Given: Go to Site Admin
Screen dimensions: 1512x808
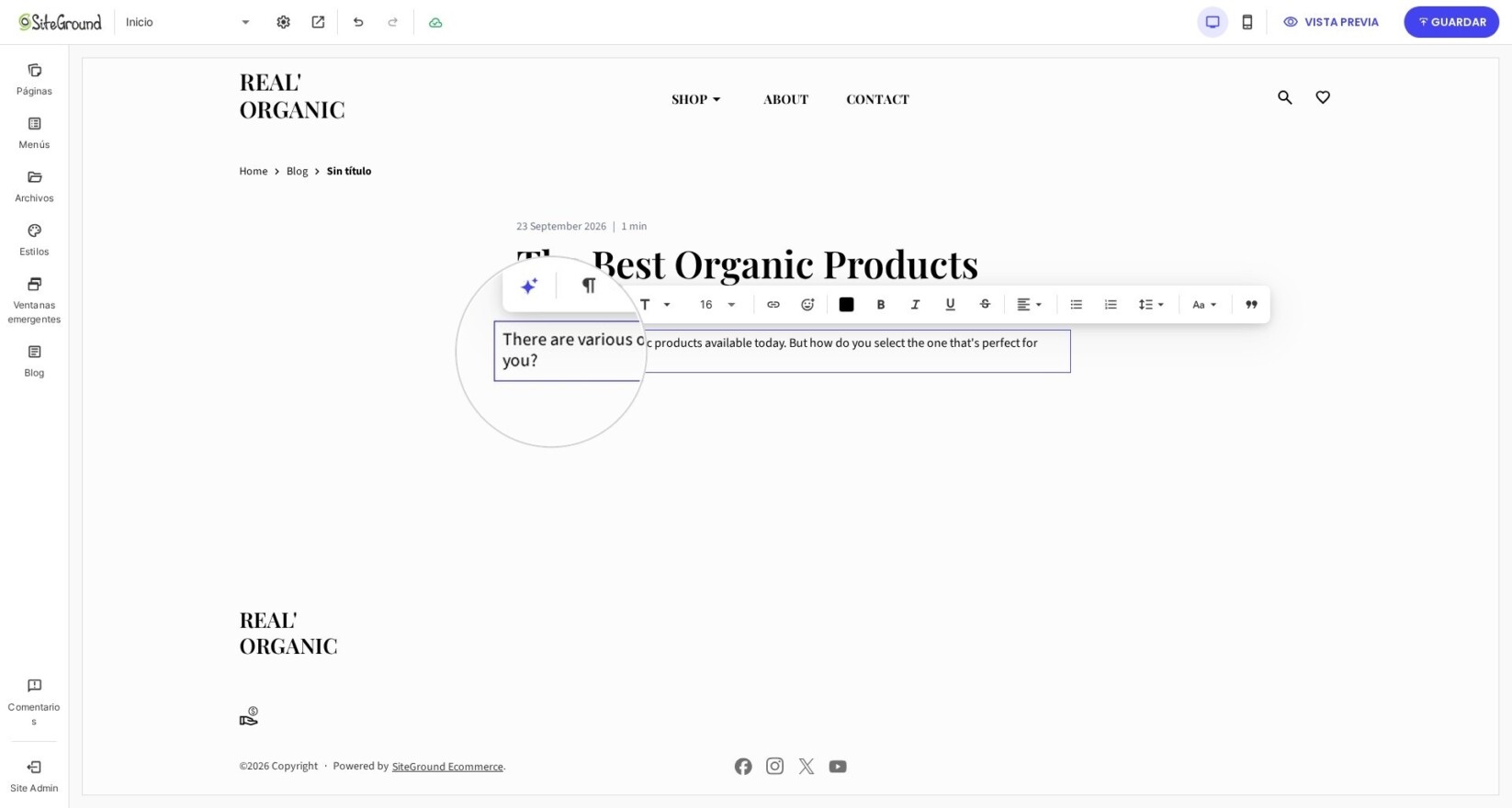Looking at the screenshot, I should (x=34, y=776).
